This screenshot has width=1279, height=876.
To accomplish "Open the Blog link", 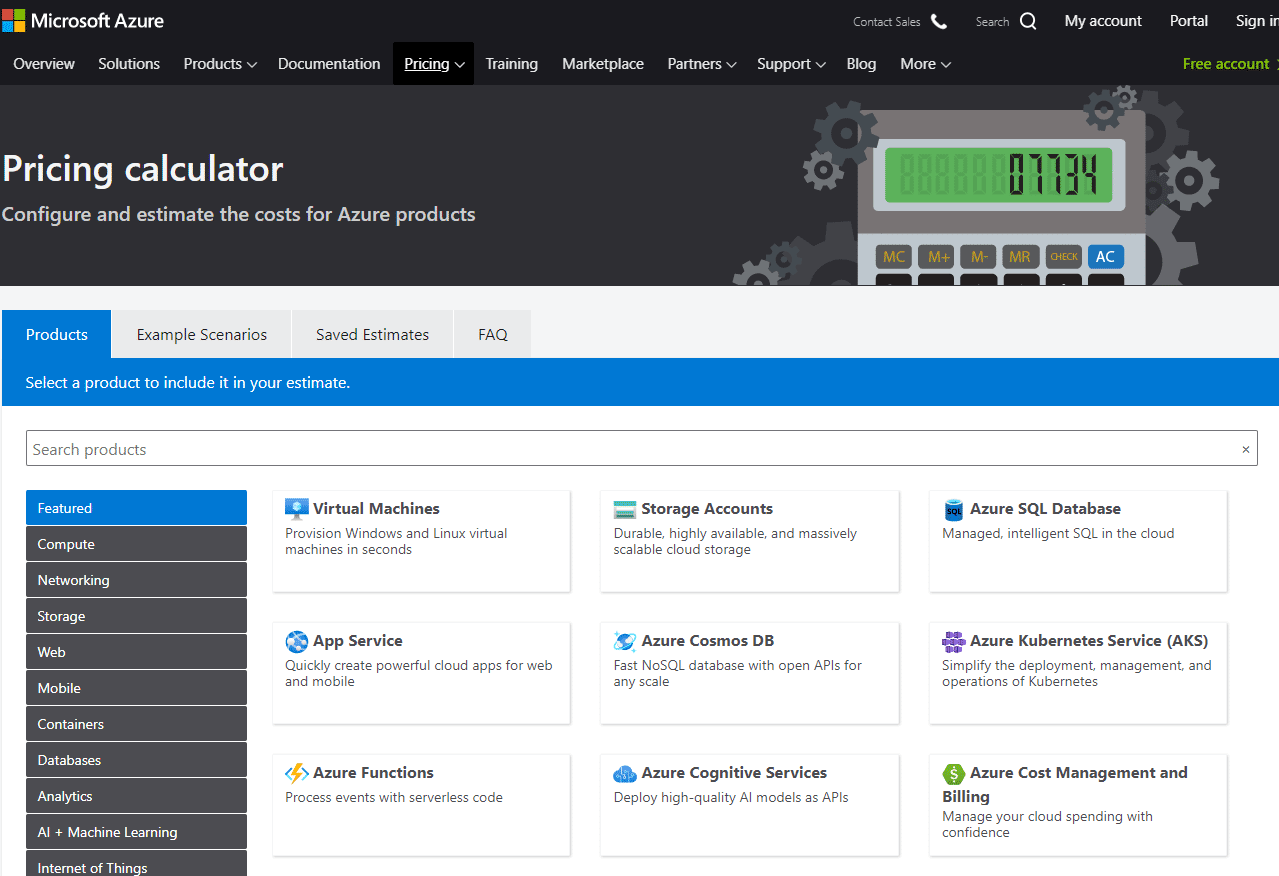I will pos(861,64).
